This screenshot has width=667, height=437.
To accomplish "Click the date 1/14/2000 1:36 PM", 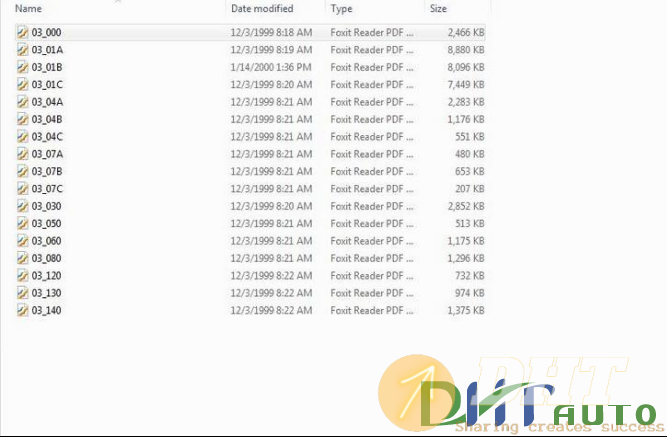I will 271,67.
